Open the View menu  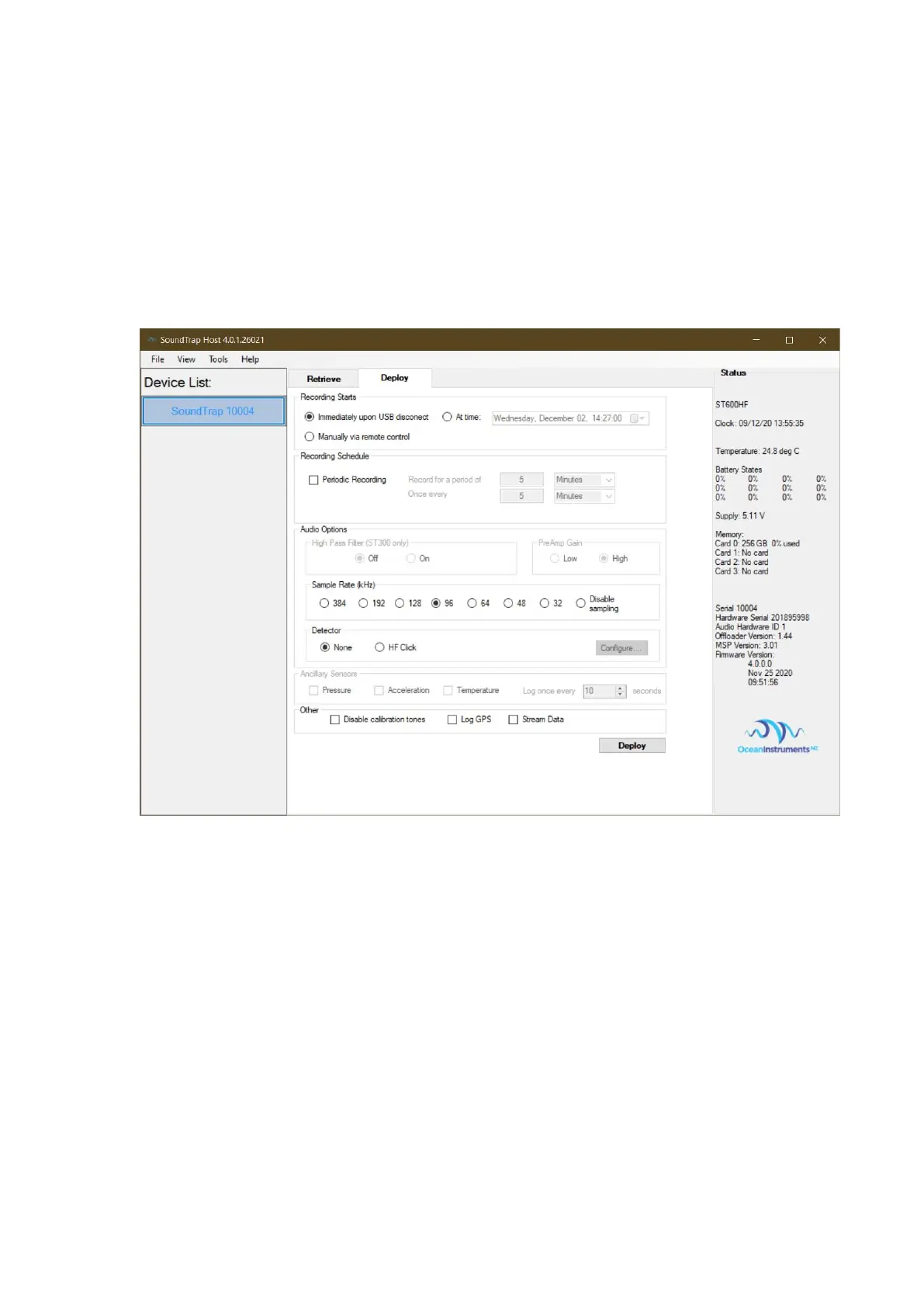[x=186, y=359]
